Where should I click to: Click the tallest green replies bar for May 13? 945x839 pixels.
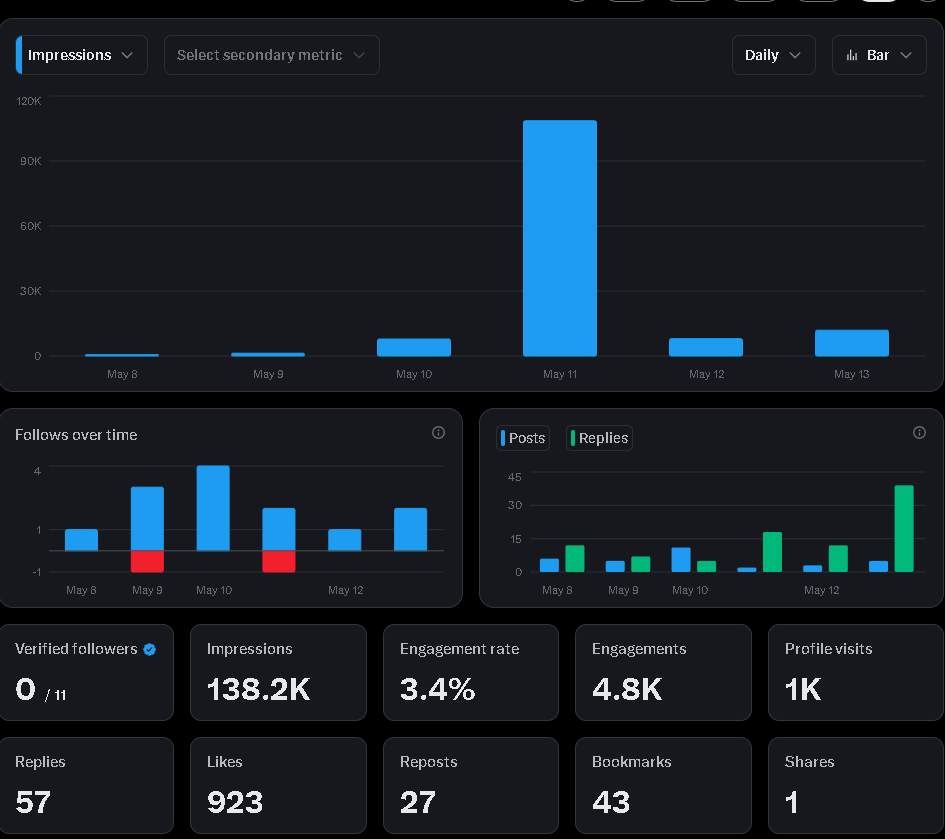tap(904, 529)
